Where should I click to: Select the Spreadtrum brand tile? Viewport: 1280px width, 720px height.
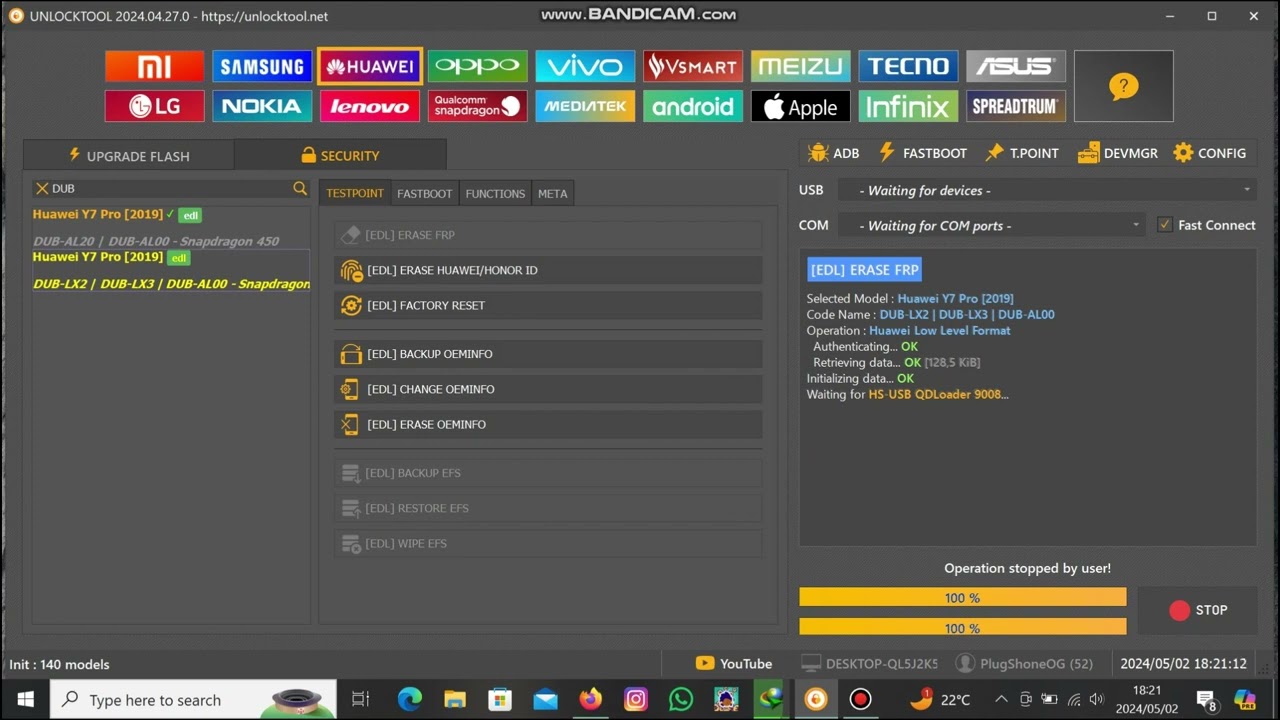1016,106
